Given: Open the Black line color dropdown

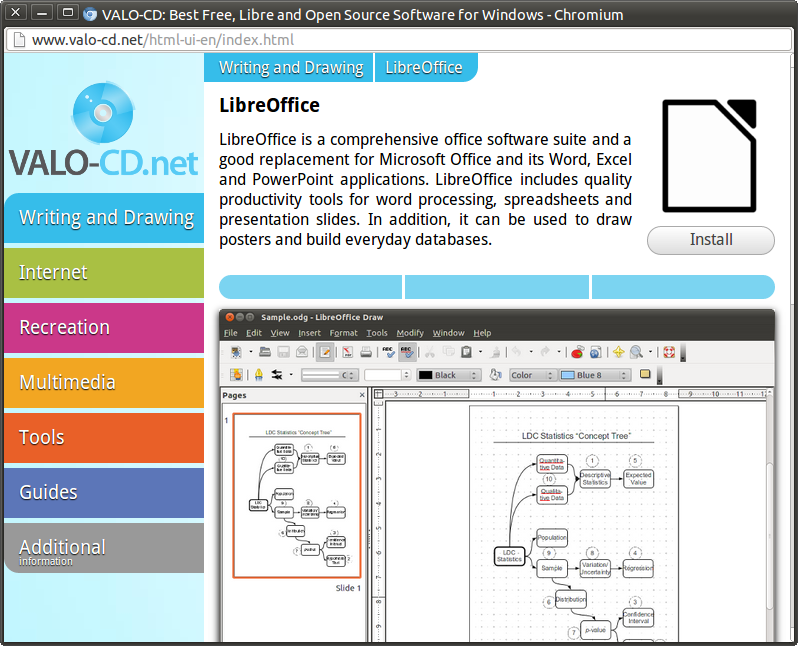Looking at the screenshot, I should (448, 375).
